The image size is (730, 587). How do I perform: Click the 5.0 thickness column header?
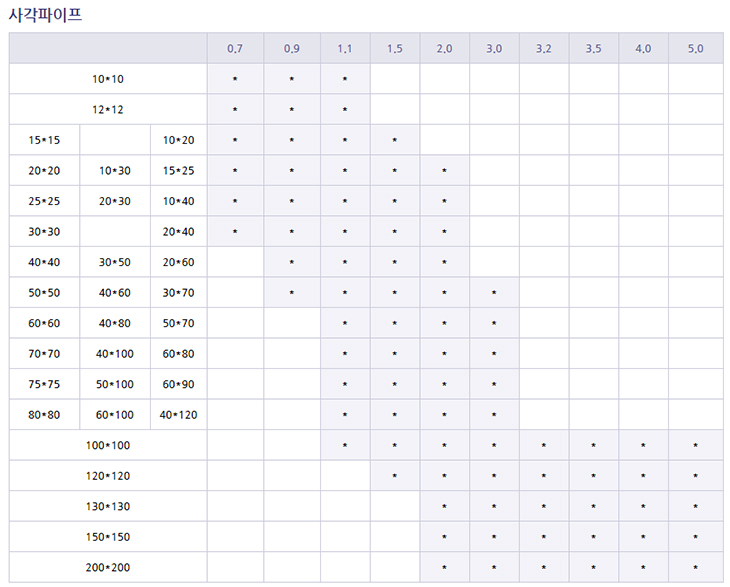(695, 48)
